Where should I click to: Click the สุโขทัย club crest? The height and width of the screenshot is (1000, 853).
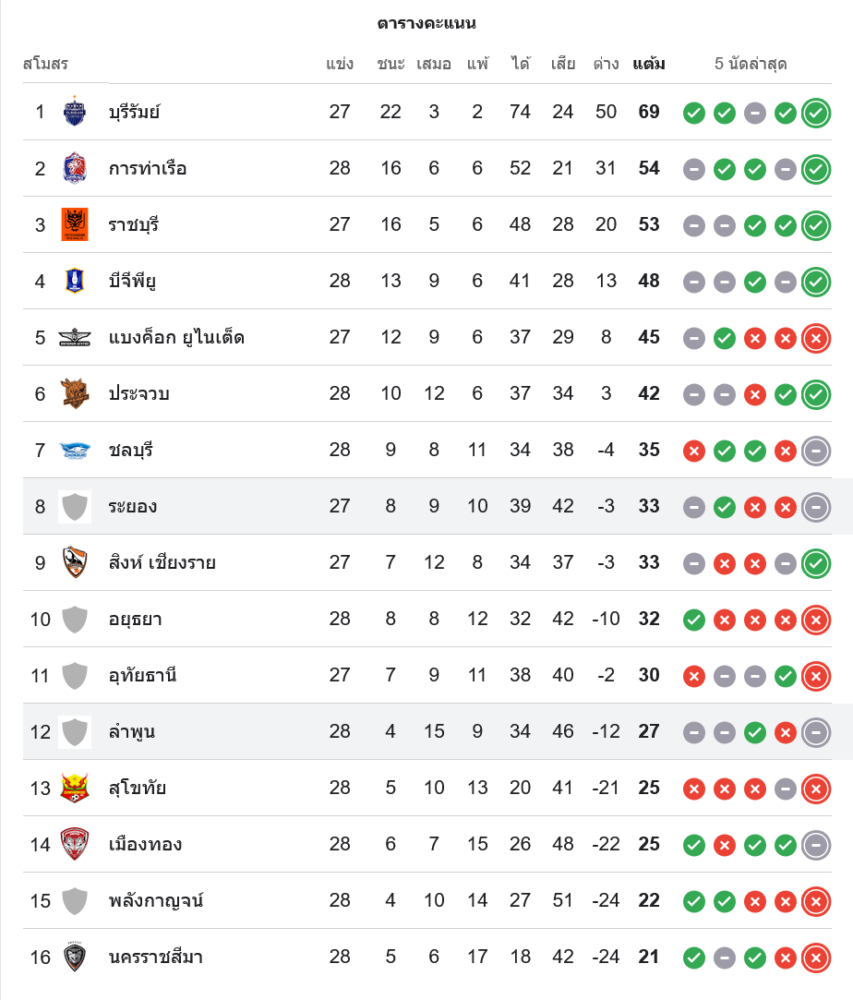pyautogui.click(x=75, y=788)
